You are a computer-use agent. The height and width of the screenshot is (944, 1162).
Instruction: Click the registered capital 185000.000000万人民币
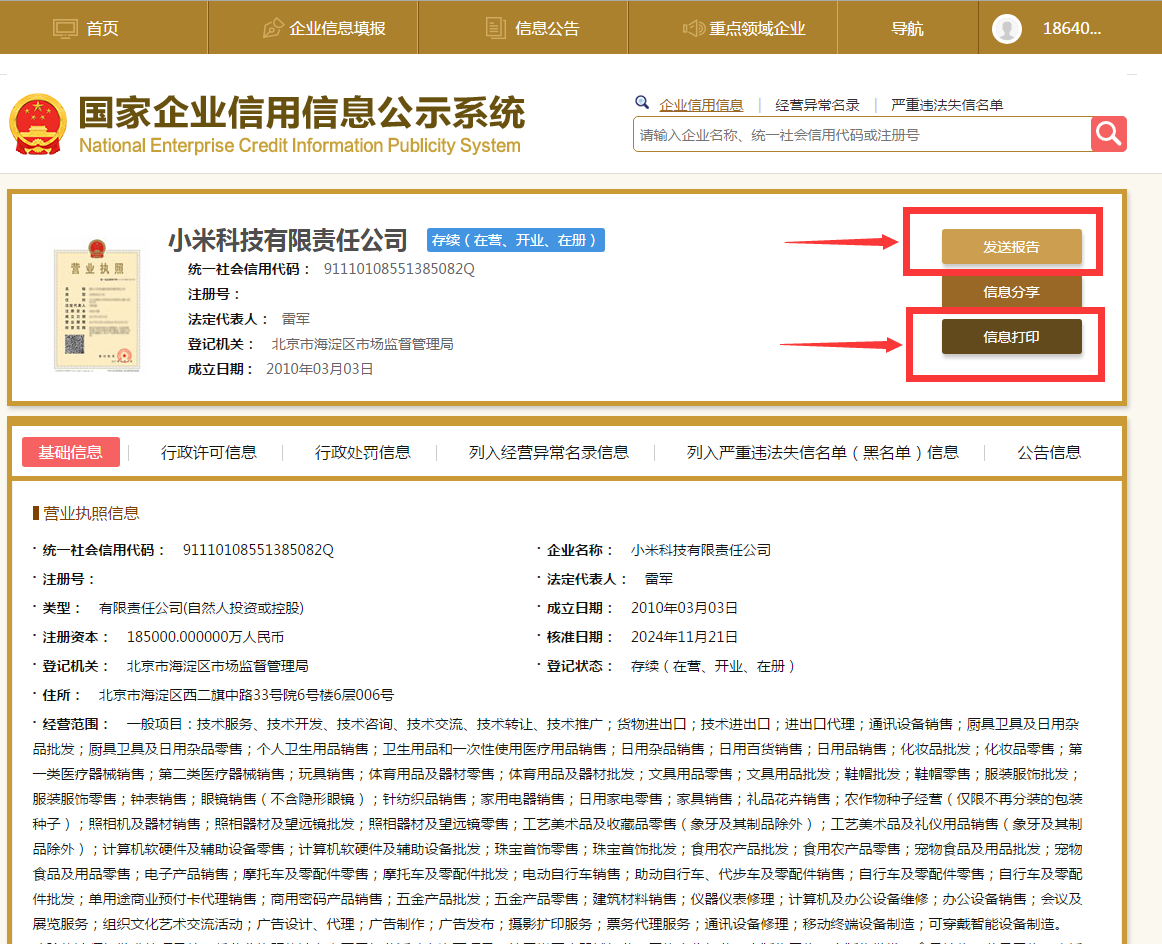[x=205, y=636]
